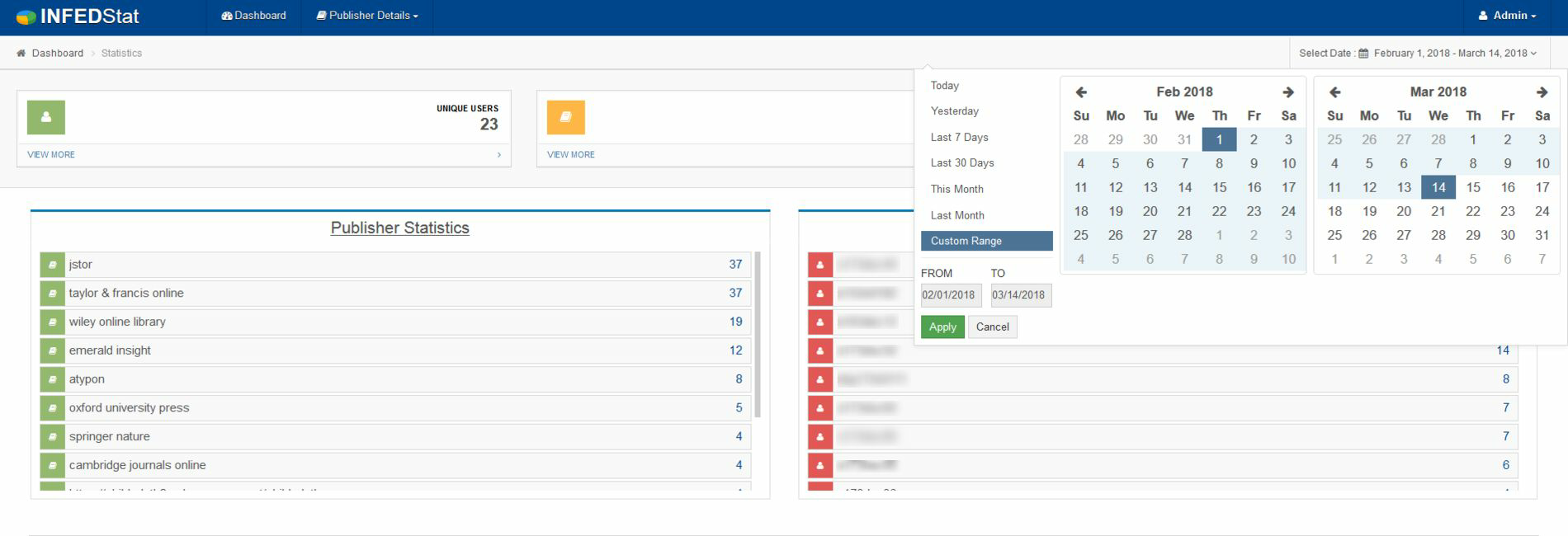1568x536 pixels.
Task: Click the INFEDStat logo icon
Action: coord(26,16)
